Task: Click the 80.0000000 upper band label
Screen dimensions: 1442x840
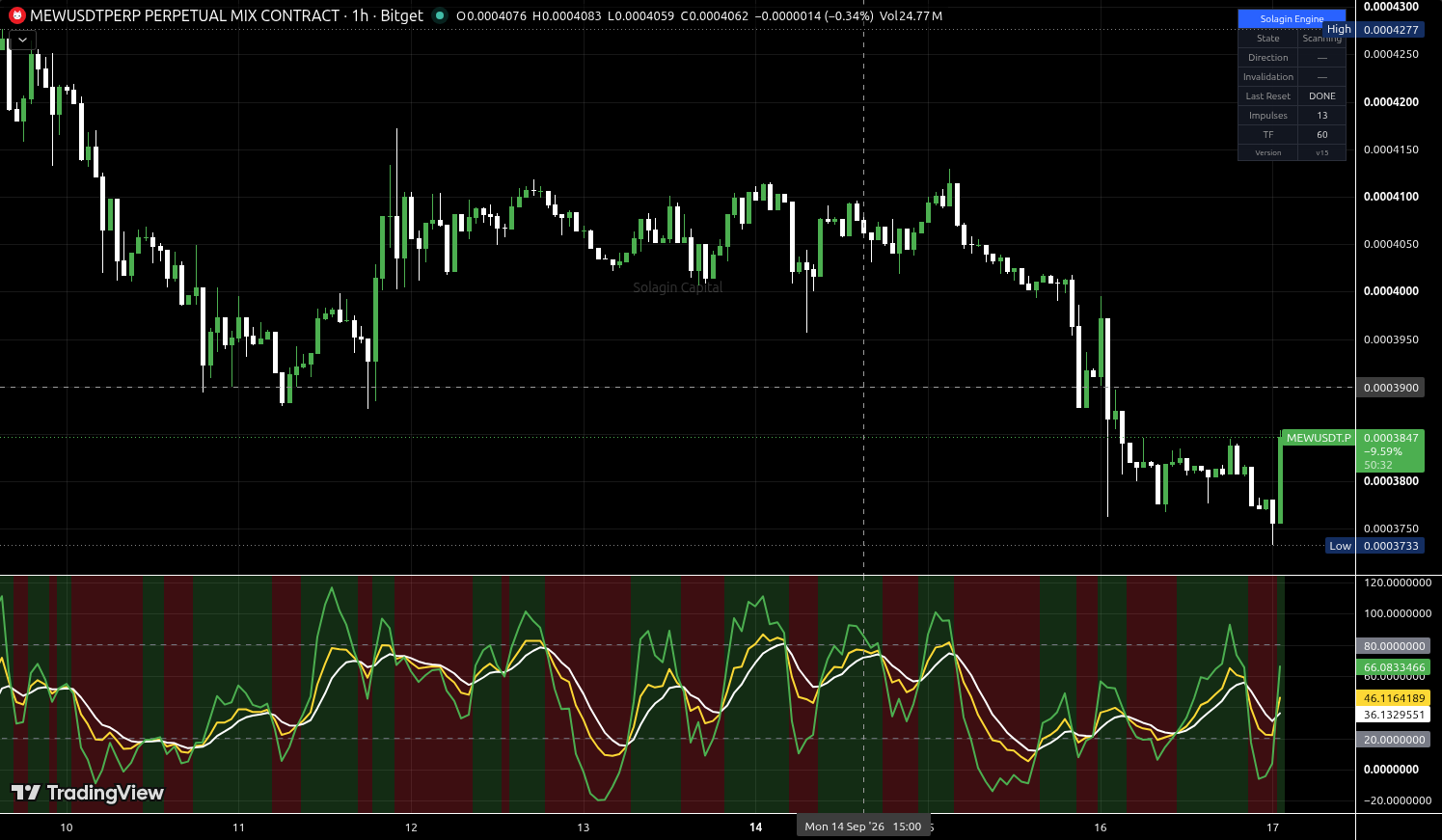Action: pos(1394,646)
